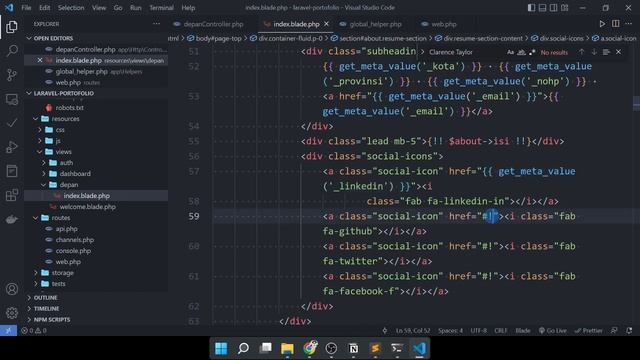Close the find widget
640x360 pixels.
click(x=618, y=52)
